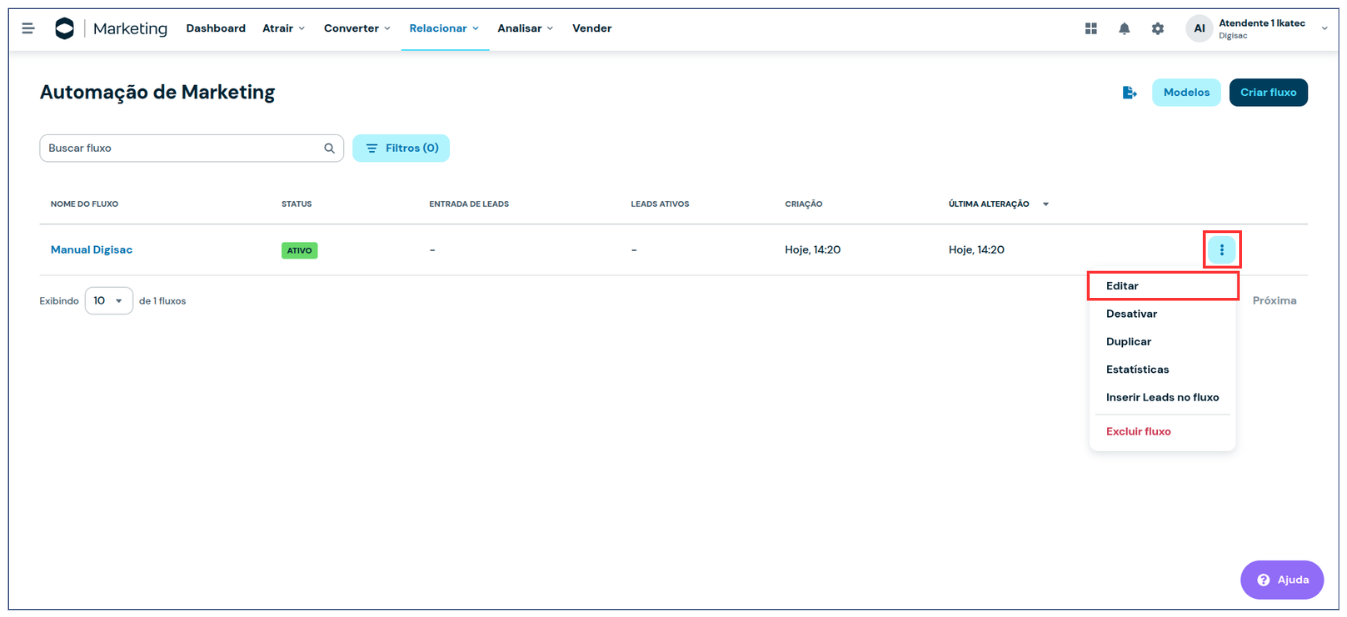This screenshot has width=1347, height=617.
Task: Click the Criar fluxo button
Action: [1267, 93]
